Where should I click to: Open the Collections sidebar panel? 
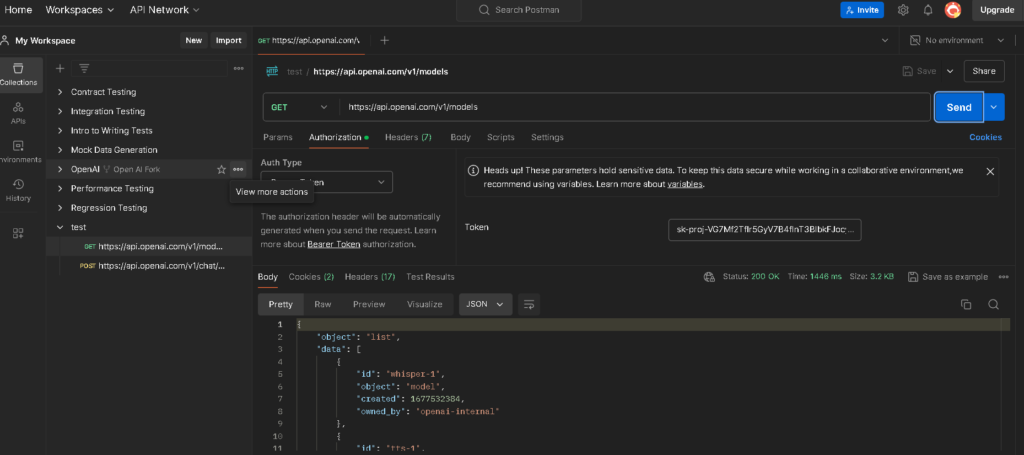(18, 74)
